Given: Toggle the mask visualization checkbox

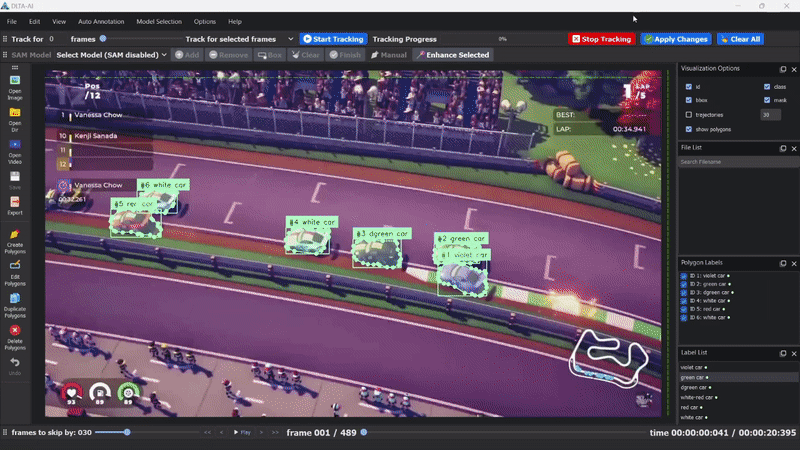Looking at the screenshot, I should (x=767, y=100).
